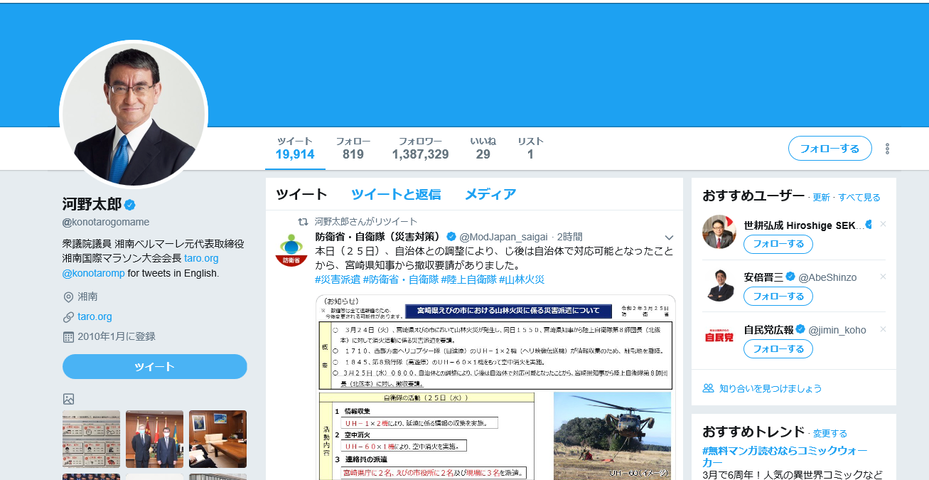This screenshot has width=929, height=480.
Task: Switch to the ツイートと返信 tab
Action: click(x=395, y=194)
